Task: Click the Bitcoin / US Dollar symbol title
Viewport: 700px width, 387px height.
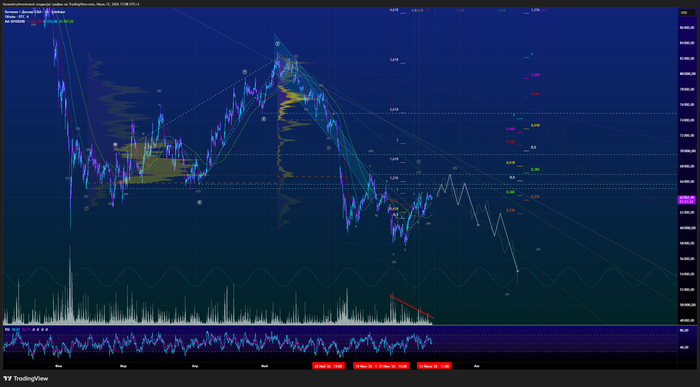Action: click(x=35, y=12)
